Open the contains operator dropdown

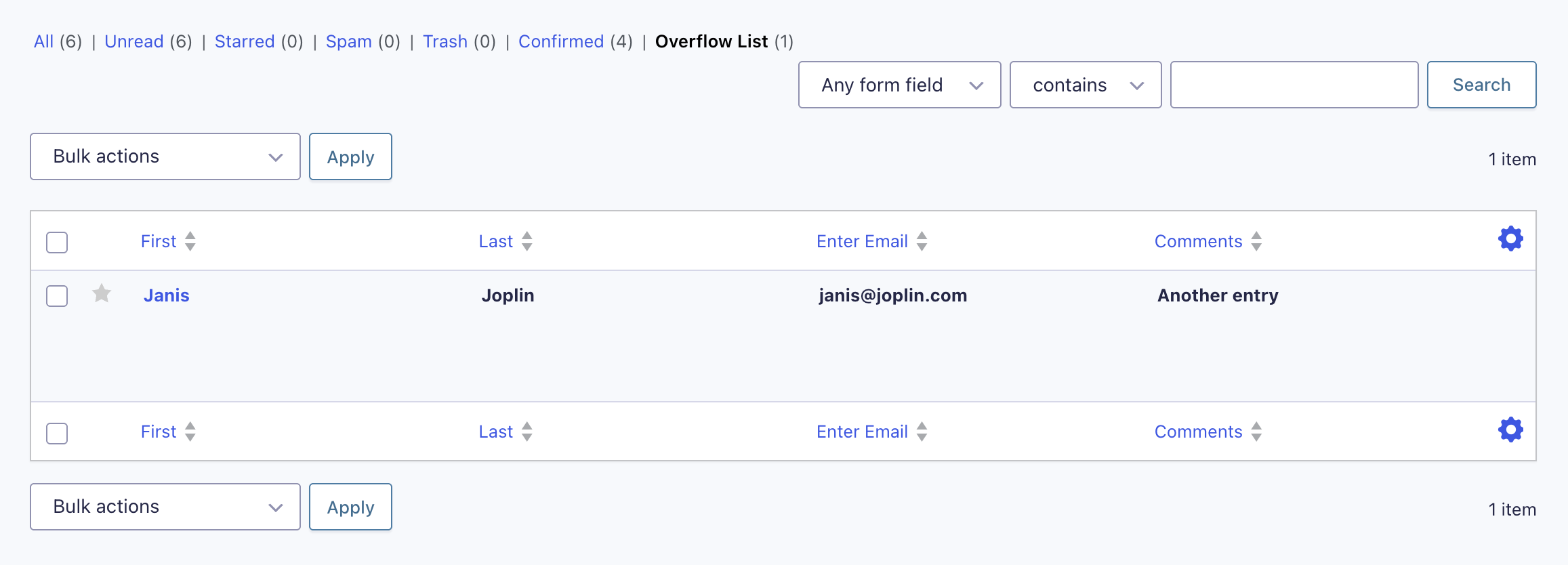pyautogui.click(x=1086, y=85)
